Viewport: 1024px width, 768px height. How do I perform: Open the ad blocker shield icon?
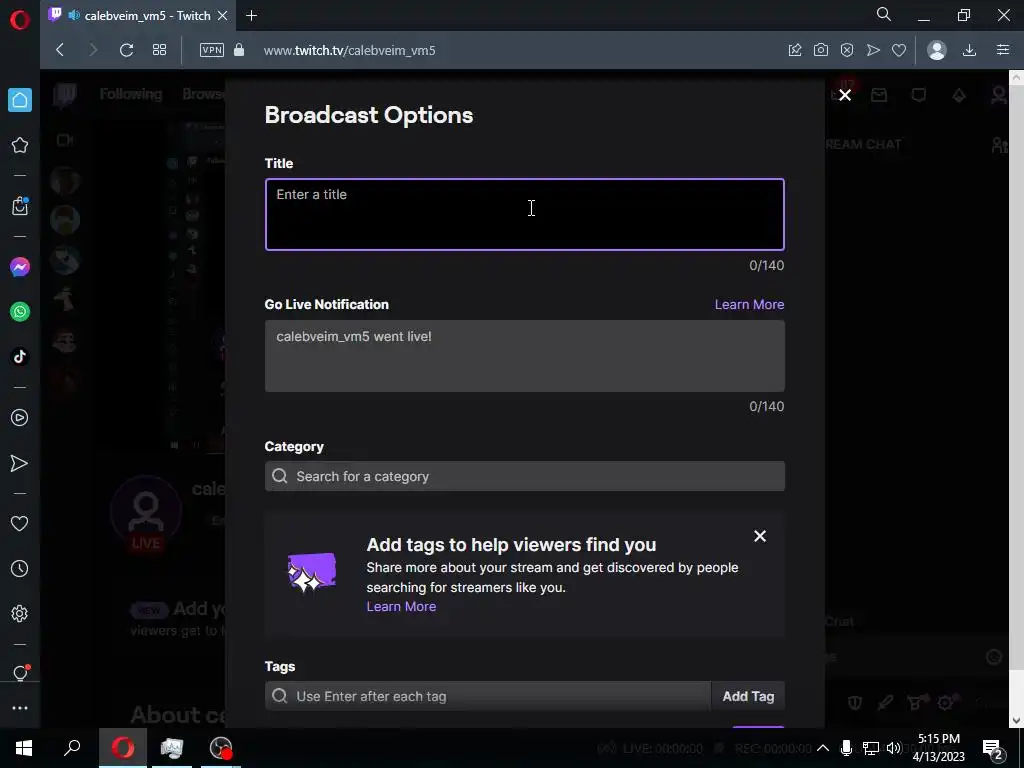pos(847,50)
